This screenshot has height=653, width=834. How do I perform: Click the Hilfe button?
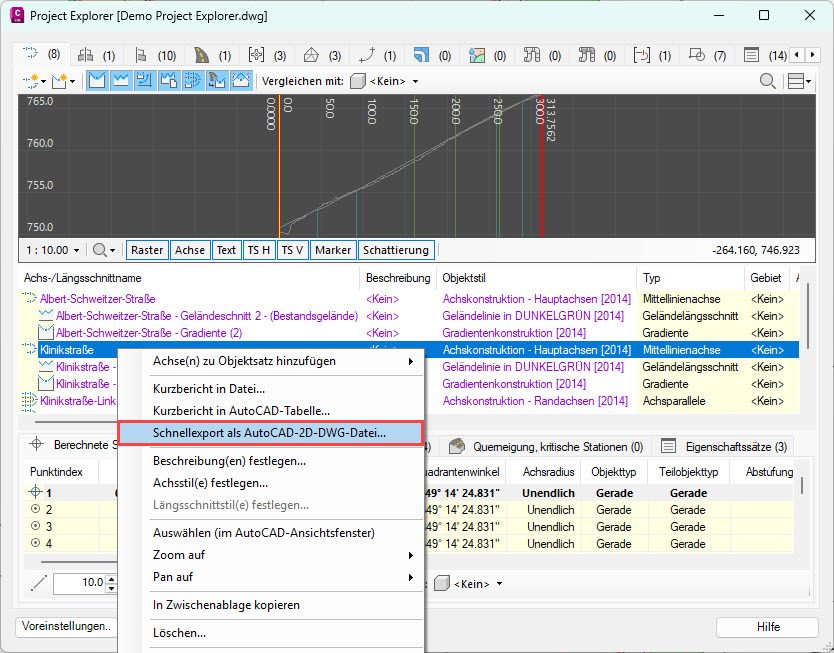coord(767,627)
